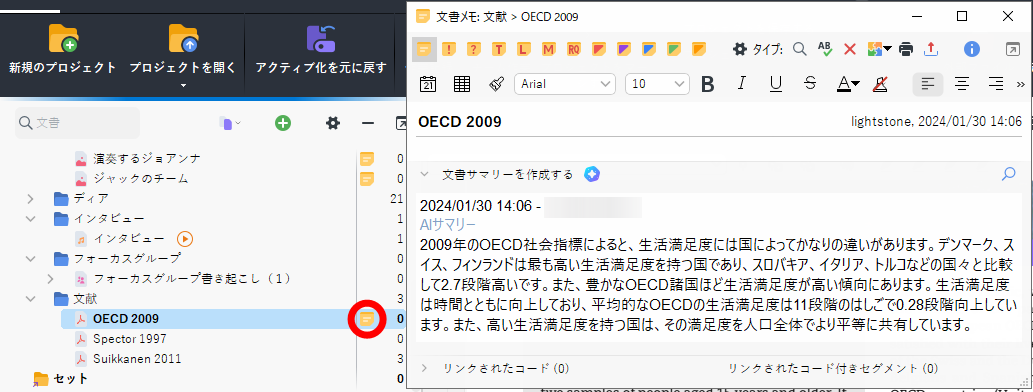Toggle underline formatting
The width and height of the screenshot is (1033, 392).
pyautogui.click(x=776, y=84)
